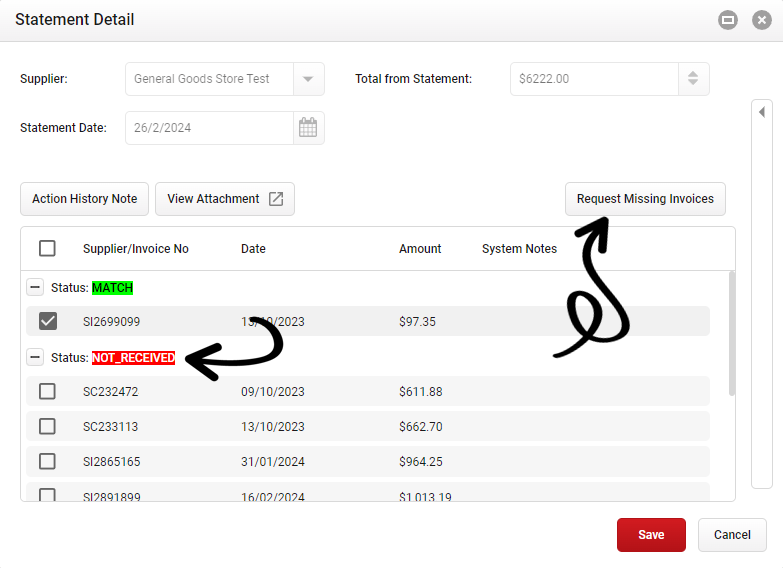Open the Statement Date calendar picker
This screenshot has width=783, height=568.
click(x=308, y=128)
